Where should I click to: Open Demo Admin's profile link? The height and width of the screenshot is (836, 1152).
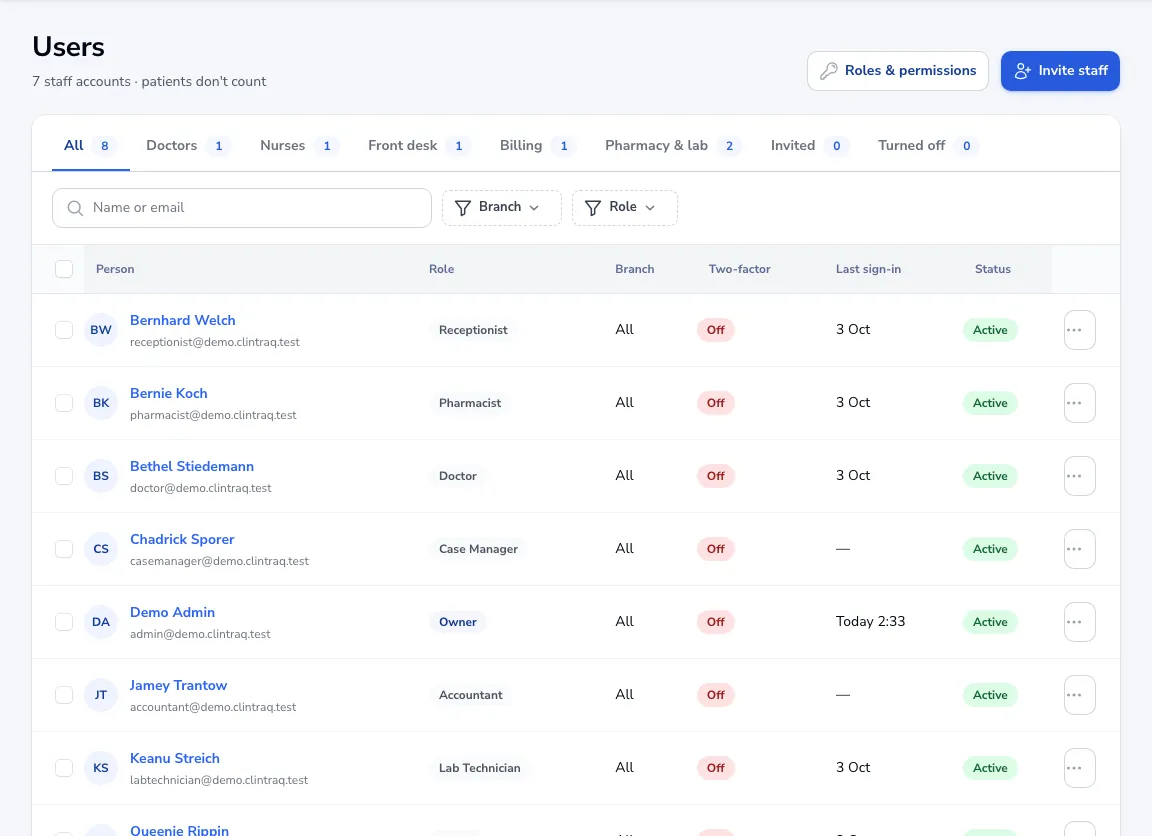(x=173, y=612)
